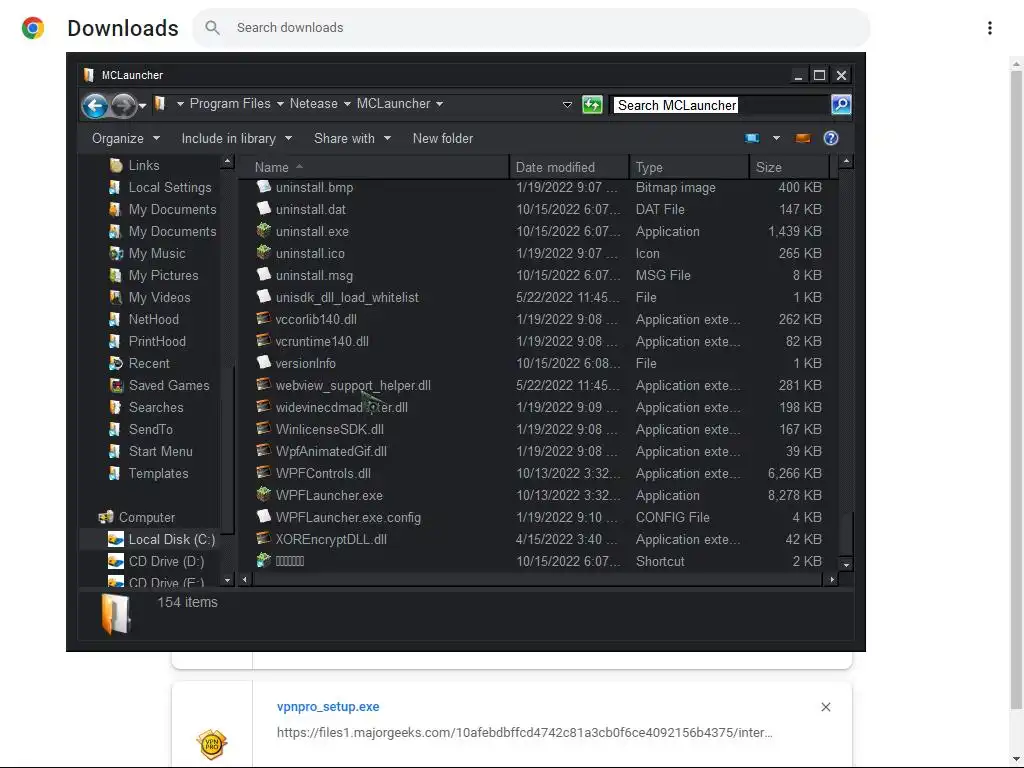Click file list scroll-down arrow
The height and width of the screenshot is (768, 1024).
click(846, 564)
